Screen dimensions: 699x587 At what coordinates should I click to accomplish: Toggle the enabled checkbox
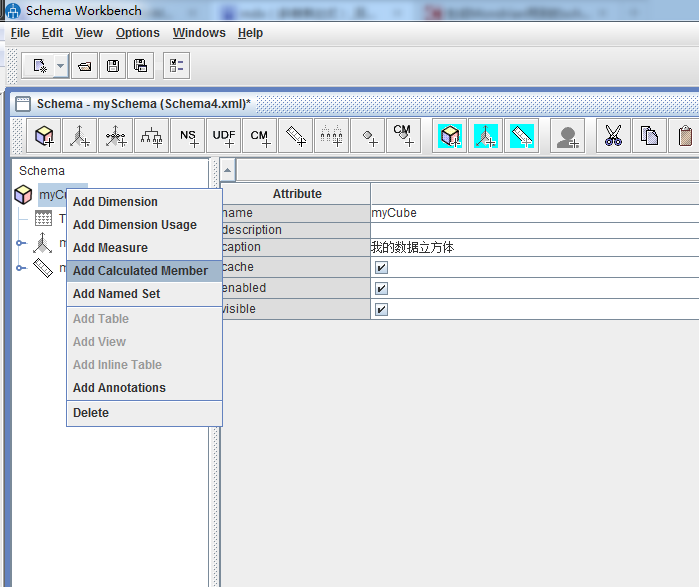tap(381, 288)
